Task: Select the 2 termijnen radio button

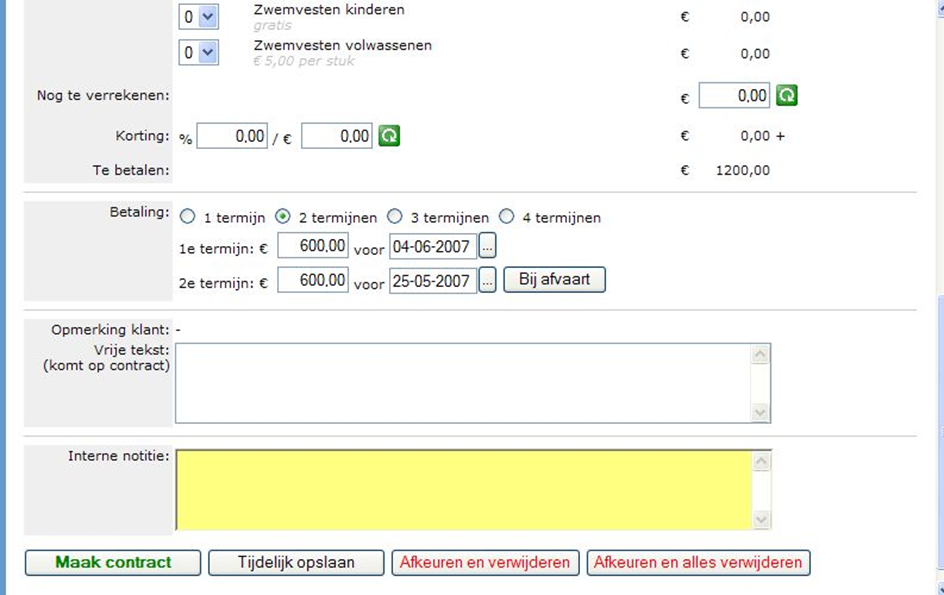Action: (x=283, y=217)
